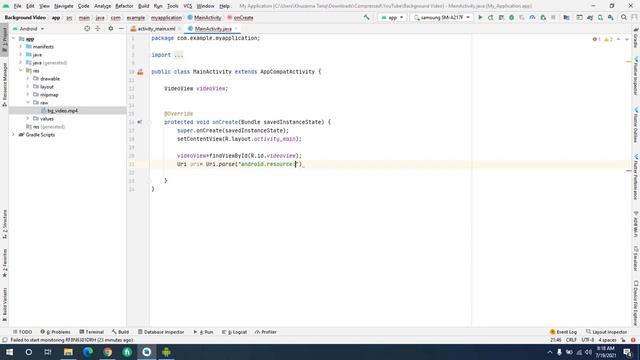Open the Android project view dropdown
640x360 pixels.
click(29, 29)
